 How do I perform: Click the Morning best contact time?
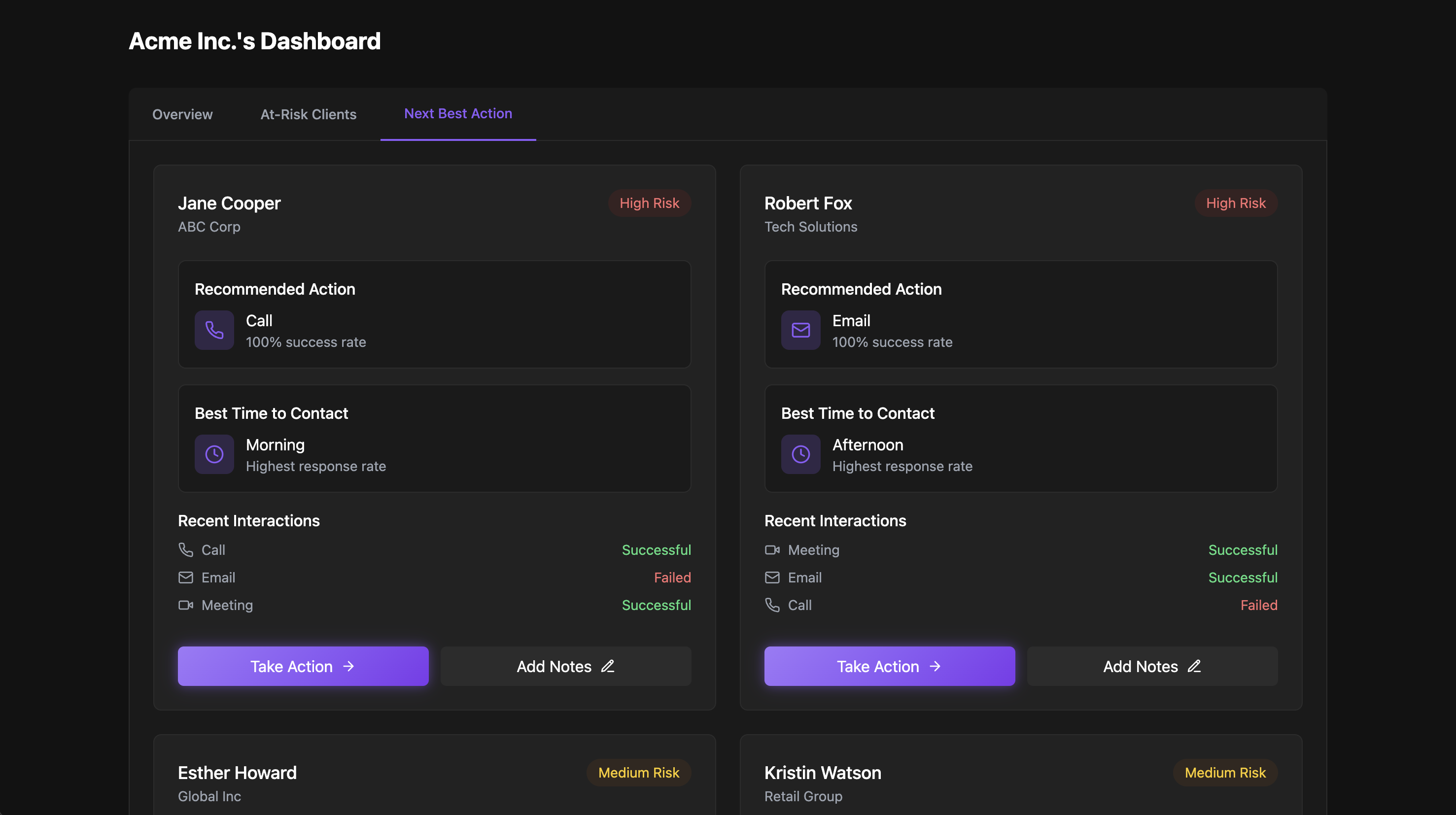(275, 445)
